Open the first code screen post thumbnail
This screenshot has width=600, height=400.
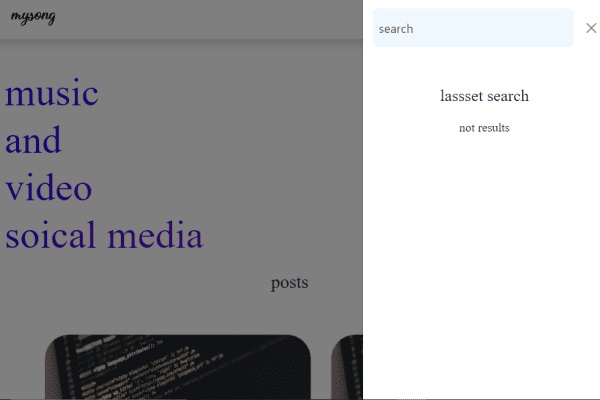tap(178, 367)
